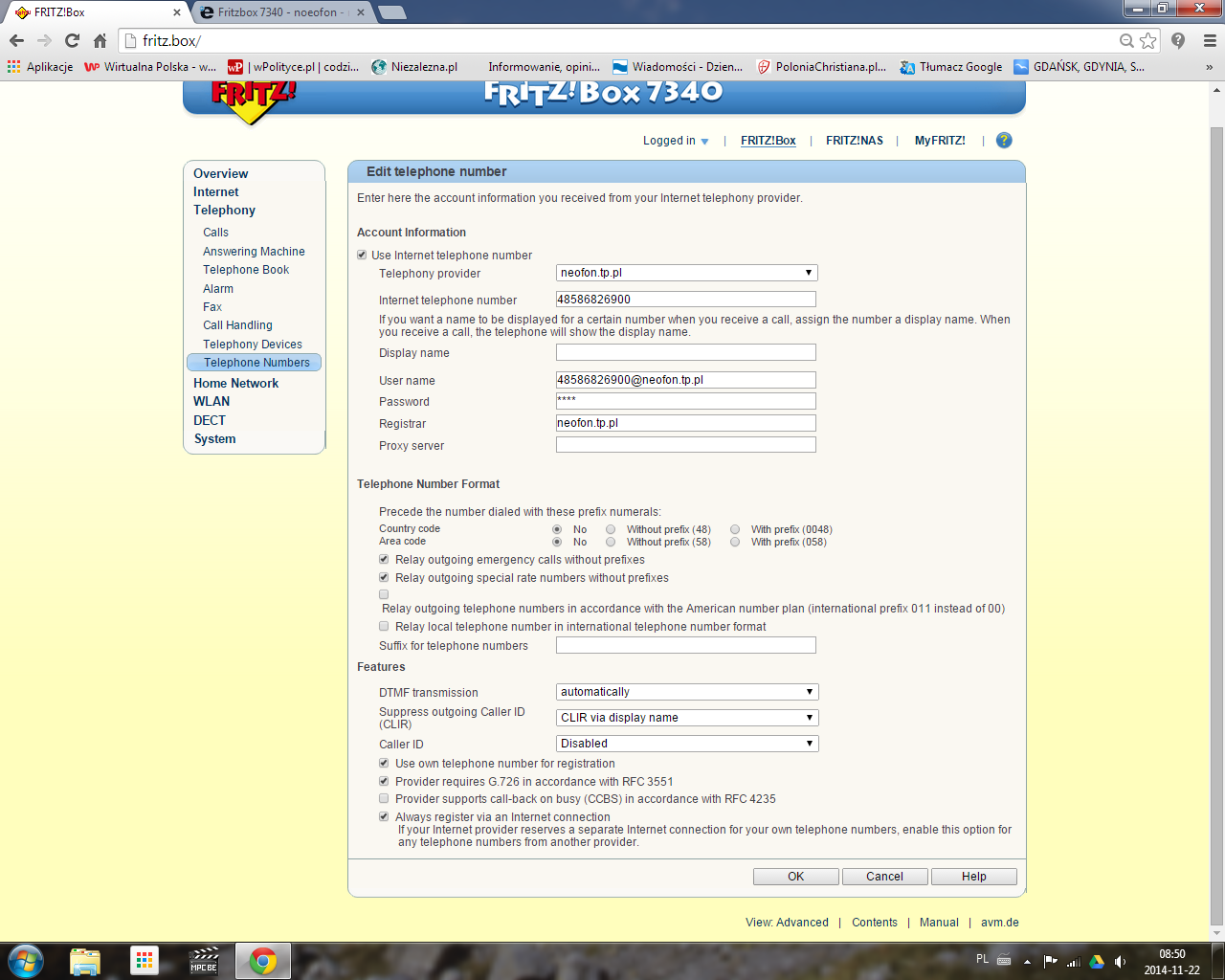Open the GDAŃSK, GDYNIA bookmark
This screenshot has height=980, width=1225.
tap(1080, 67)
